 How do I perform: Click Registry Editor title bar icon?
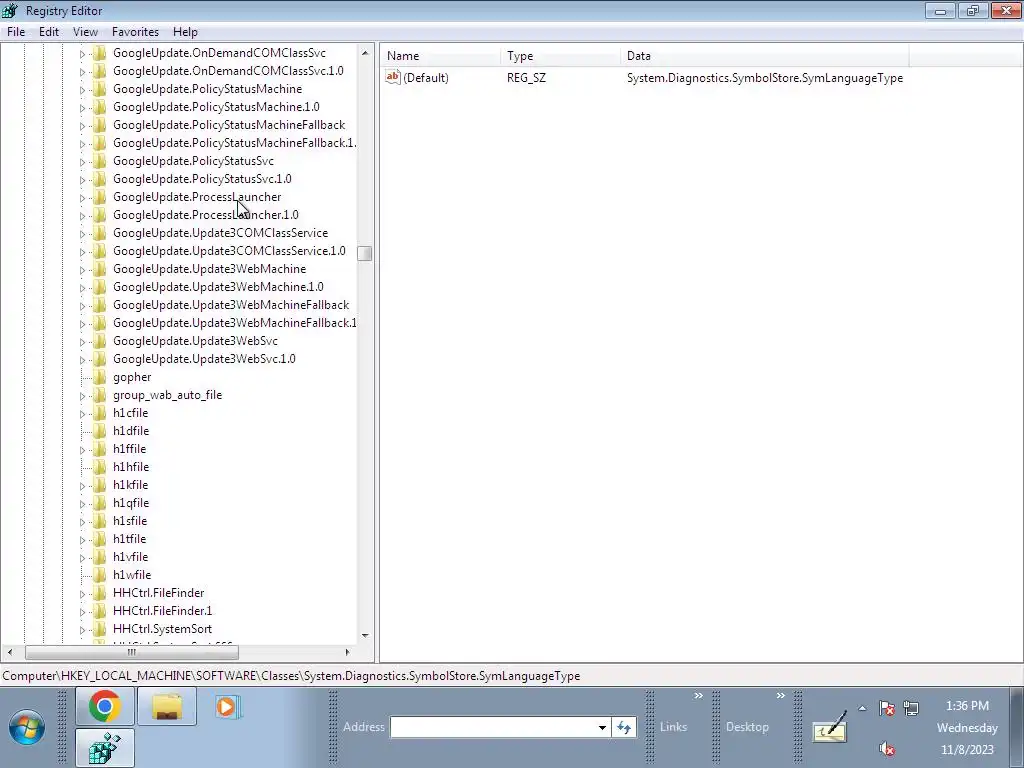pos(10,10)
